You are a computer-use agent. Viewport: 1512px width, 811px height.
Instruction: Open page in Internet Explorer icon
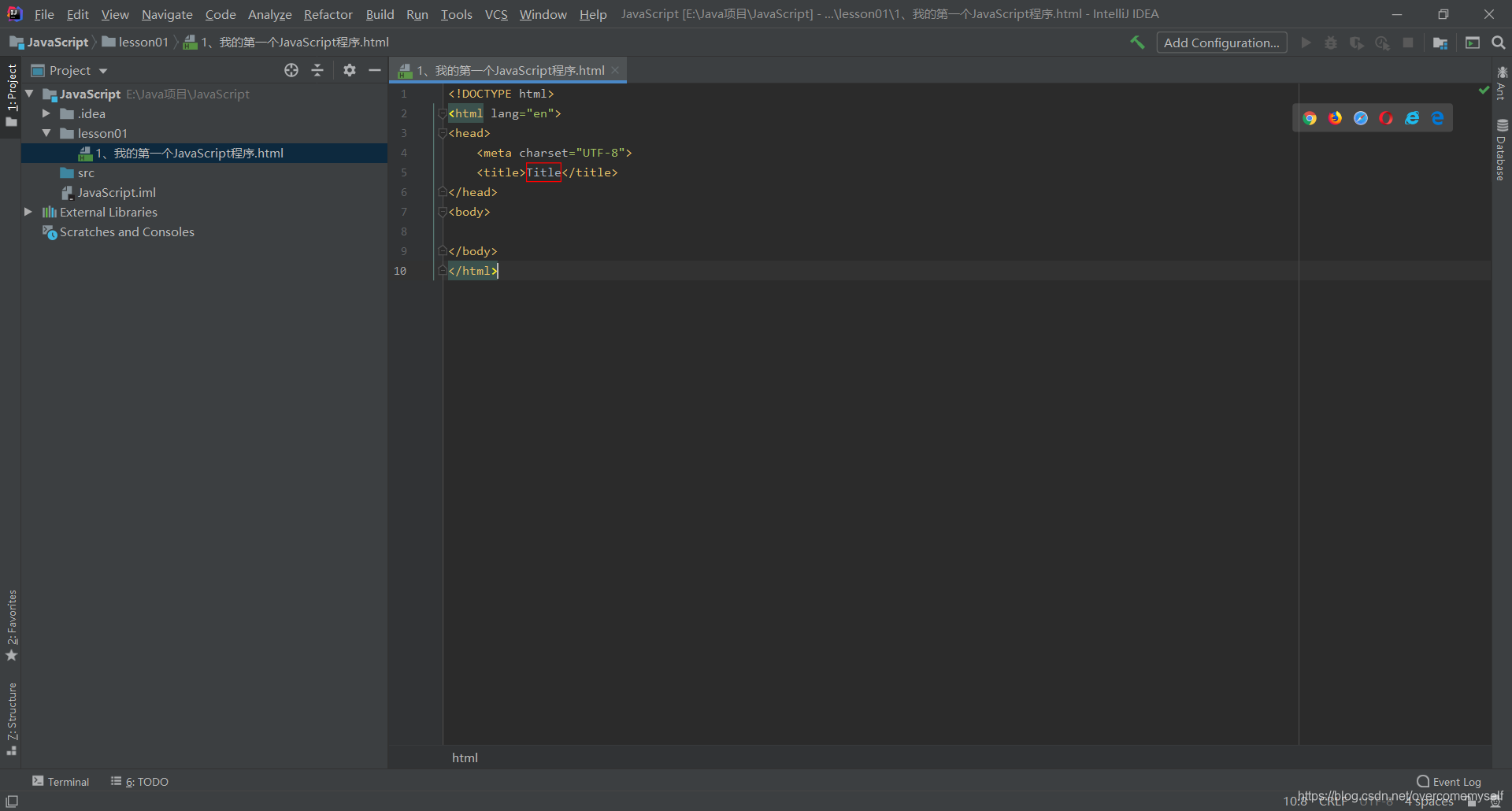pos(1412,118)
